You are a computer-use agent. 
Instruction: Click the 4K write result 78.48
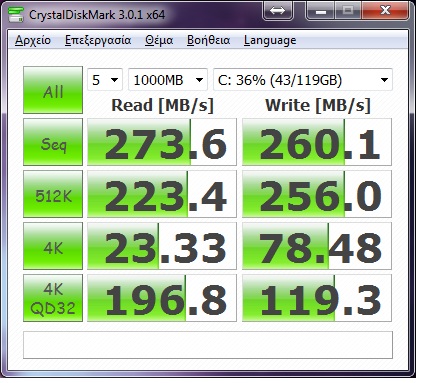317,246
